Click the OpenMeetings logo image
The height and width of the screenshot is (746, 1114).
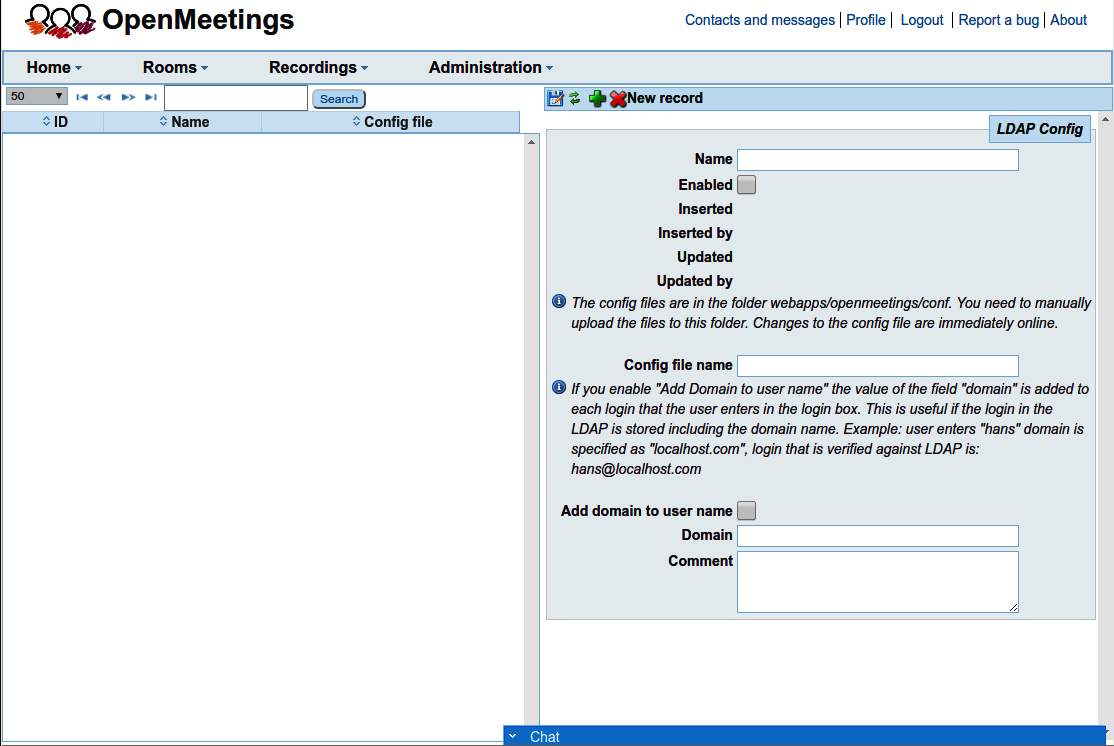coord(60,21)
